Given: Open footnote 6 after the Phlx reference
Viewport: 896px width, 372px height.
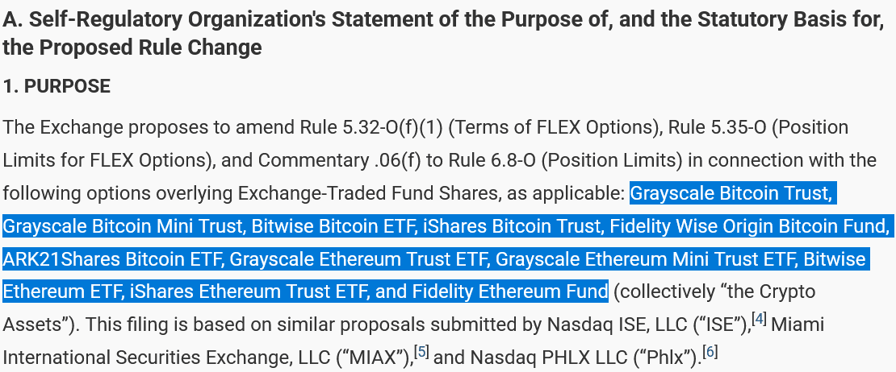Looking at the screenshot, I should [709, 352].
